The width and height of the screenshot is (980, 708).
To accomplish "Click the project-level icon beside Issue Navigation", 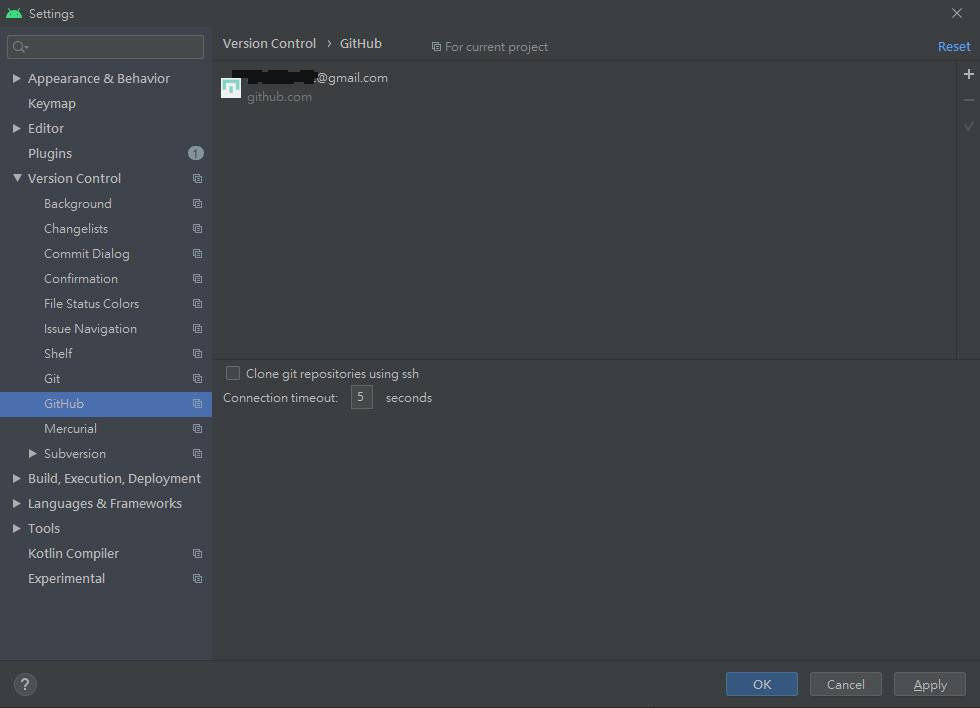I will 198,329.
